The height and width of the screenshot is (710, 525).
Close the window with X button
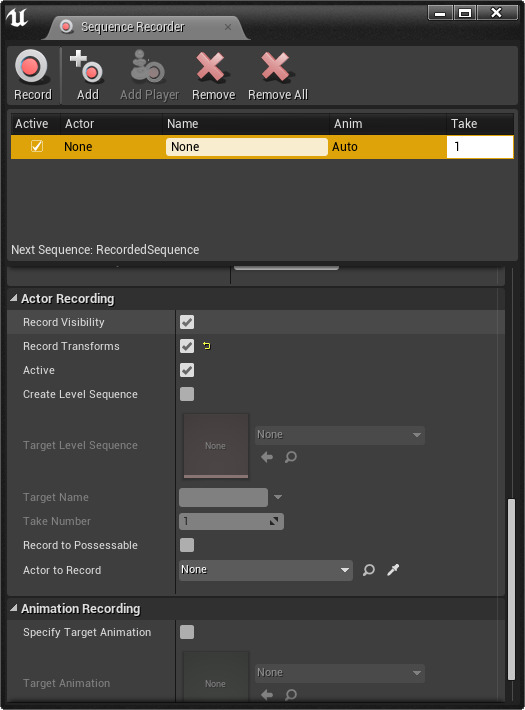click(497, 13)
